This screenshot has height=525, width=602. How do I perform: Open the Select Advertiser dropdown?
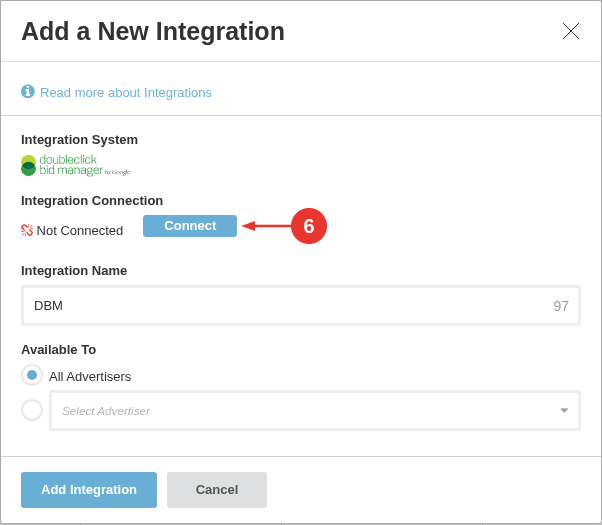click(315, 411)
